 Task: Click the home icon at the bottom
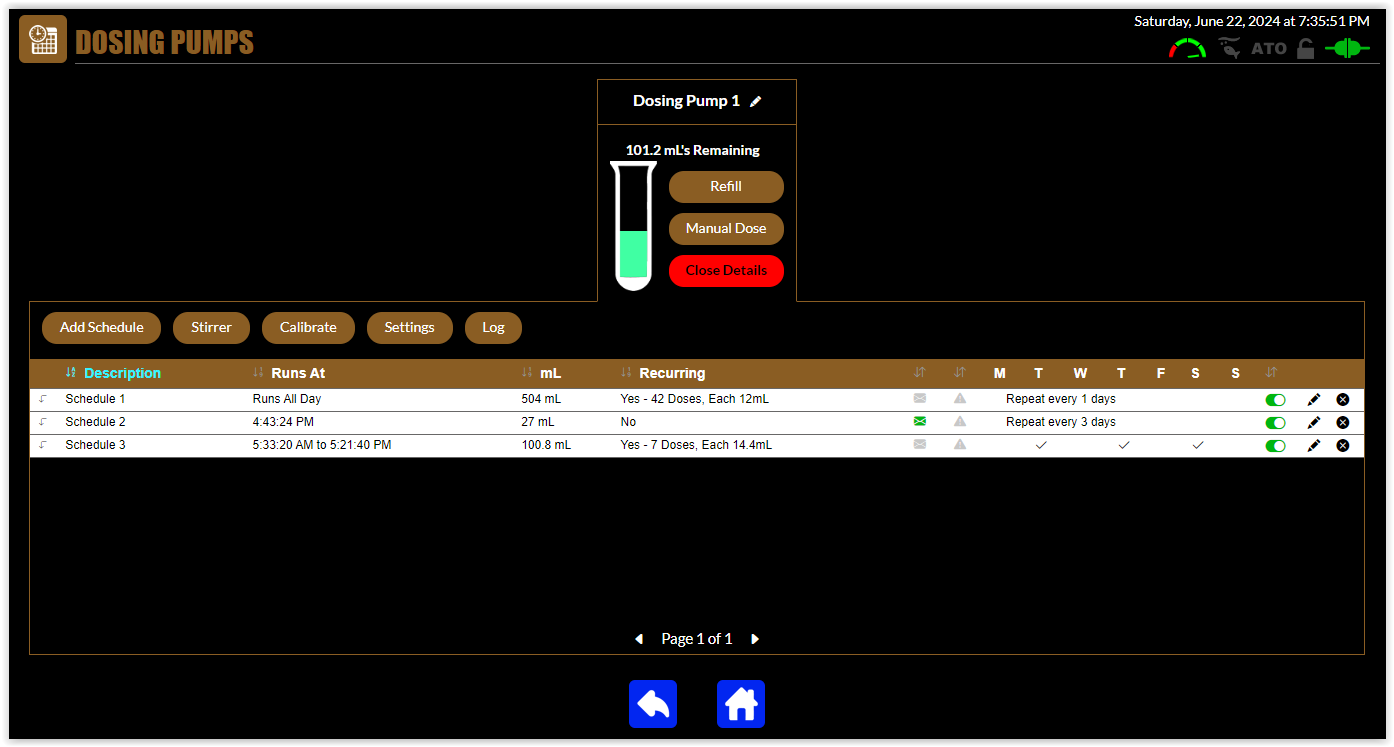click(x=741, y=704)
